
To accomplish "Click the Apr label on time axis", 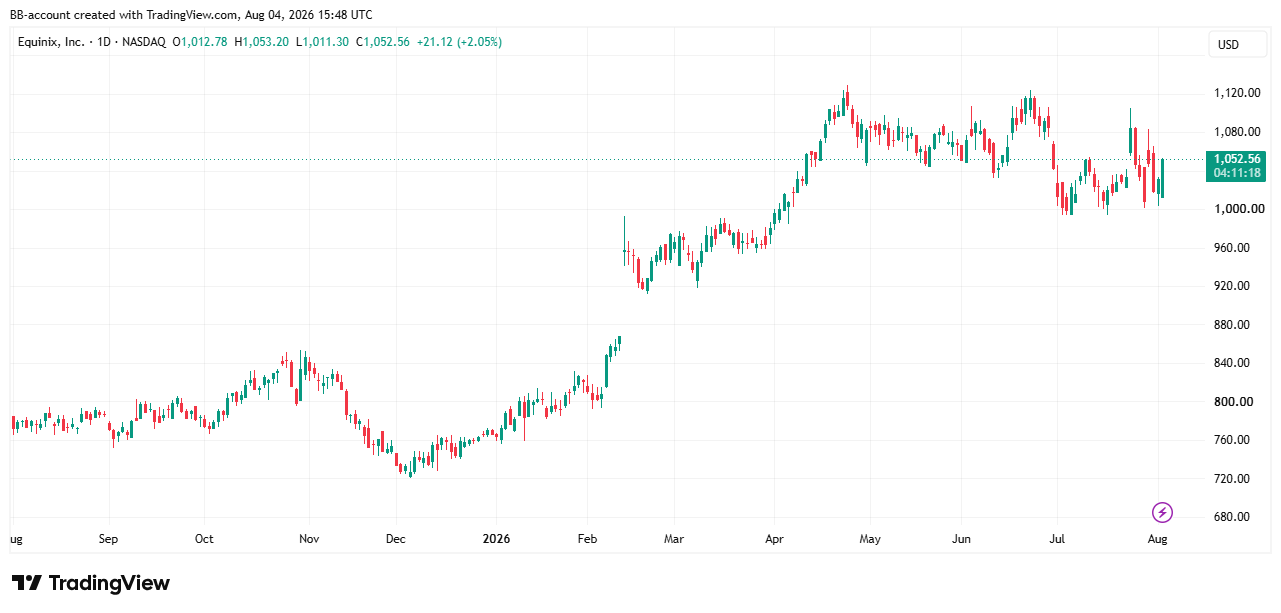I will 772,539.
